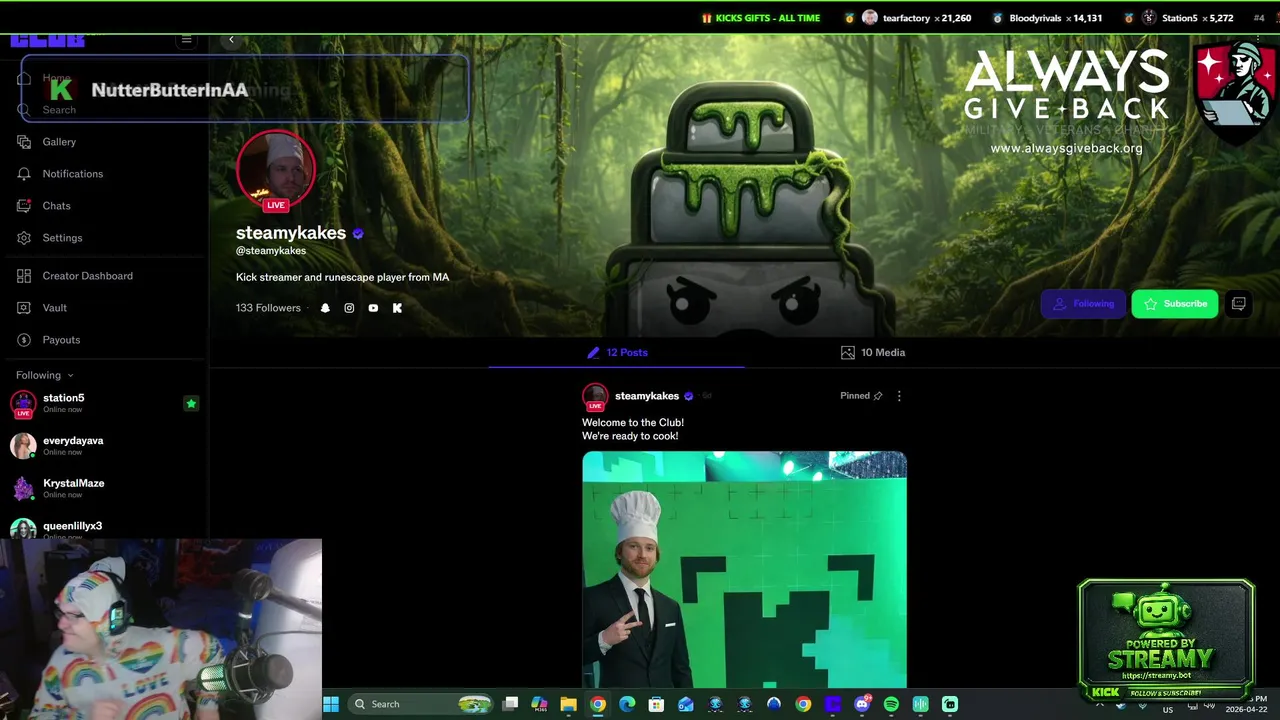1280x720 pixels.
Task: Click the hamburger menu icon in sidebar
Action: [186, 40]
